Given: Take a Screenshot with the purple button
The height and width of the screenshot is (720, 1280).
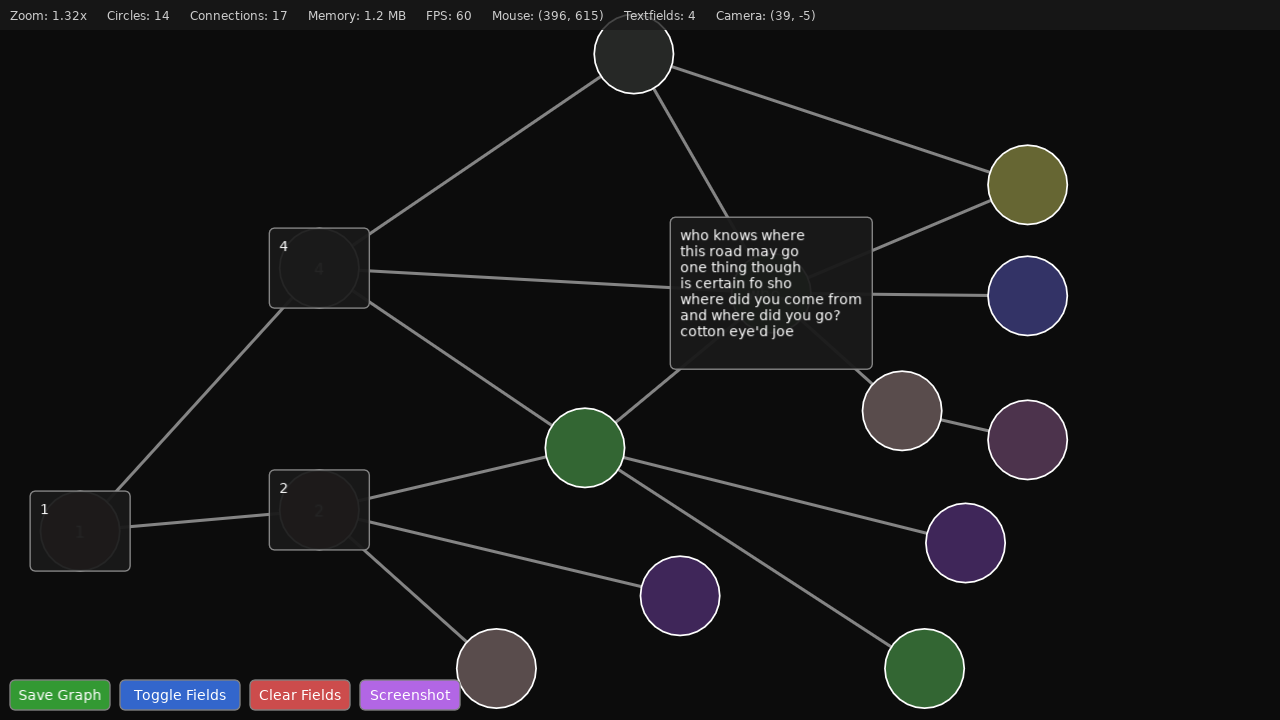Looking at the screenshot, I should [x=410, y=695].
